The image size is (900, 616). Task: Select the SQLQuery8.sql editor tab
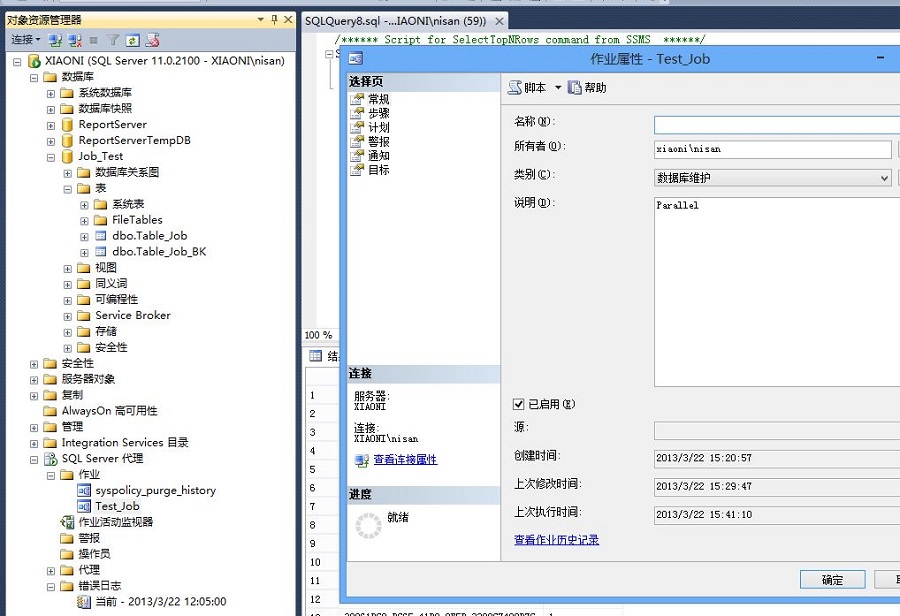coord(395,20)
